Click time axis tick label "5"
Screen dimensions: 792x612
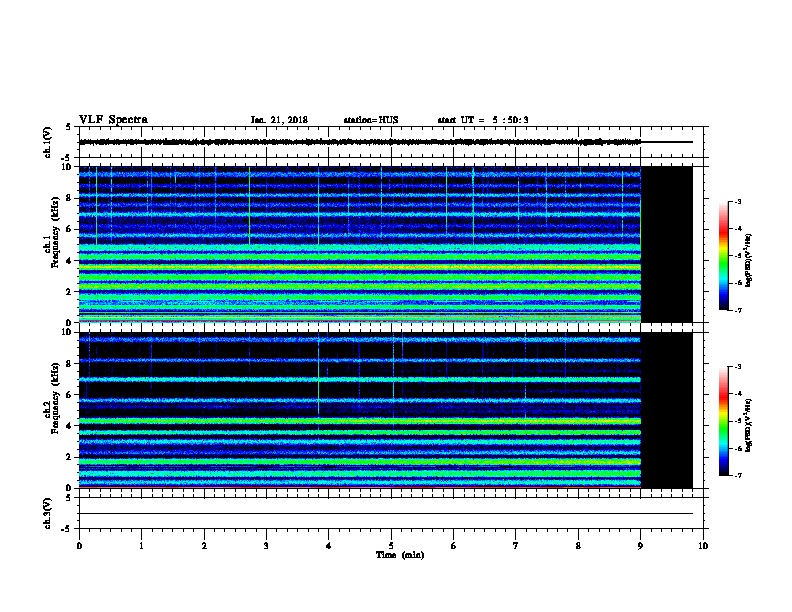tap(391, 546)
